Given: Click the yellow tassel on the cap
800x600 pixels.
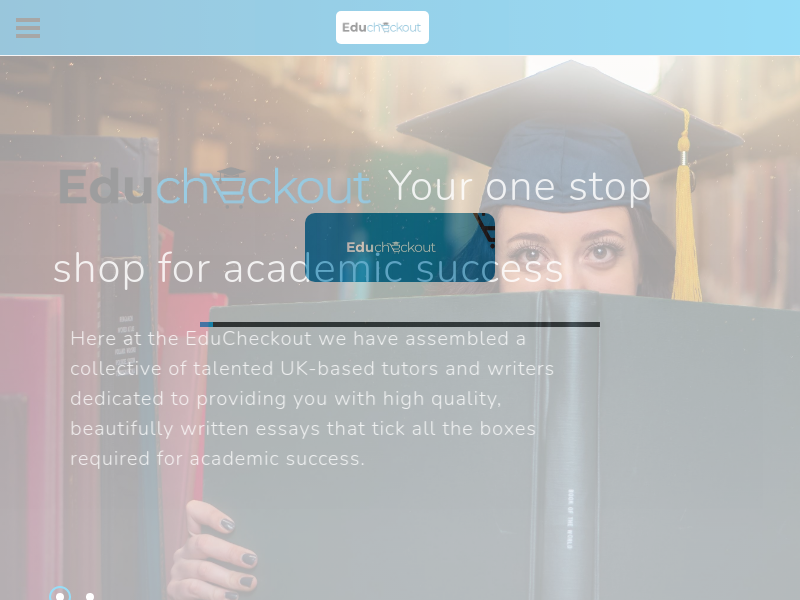Looking at the screenshot, I should coord(686,214).
